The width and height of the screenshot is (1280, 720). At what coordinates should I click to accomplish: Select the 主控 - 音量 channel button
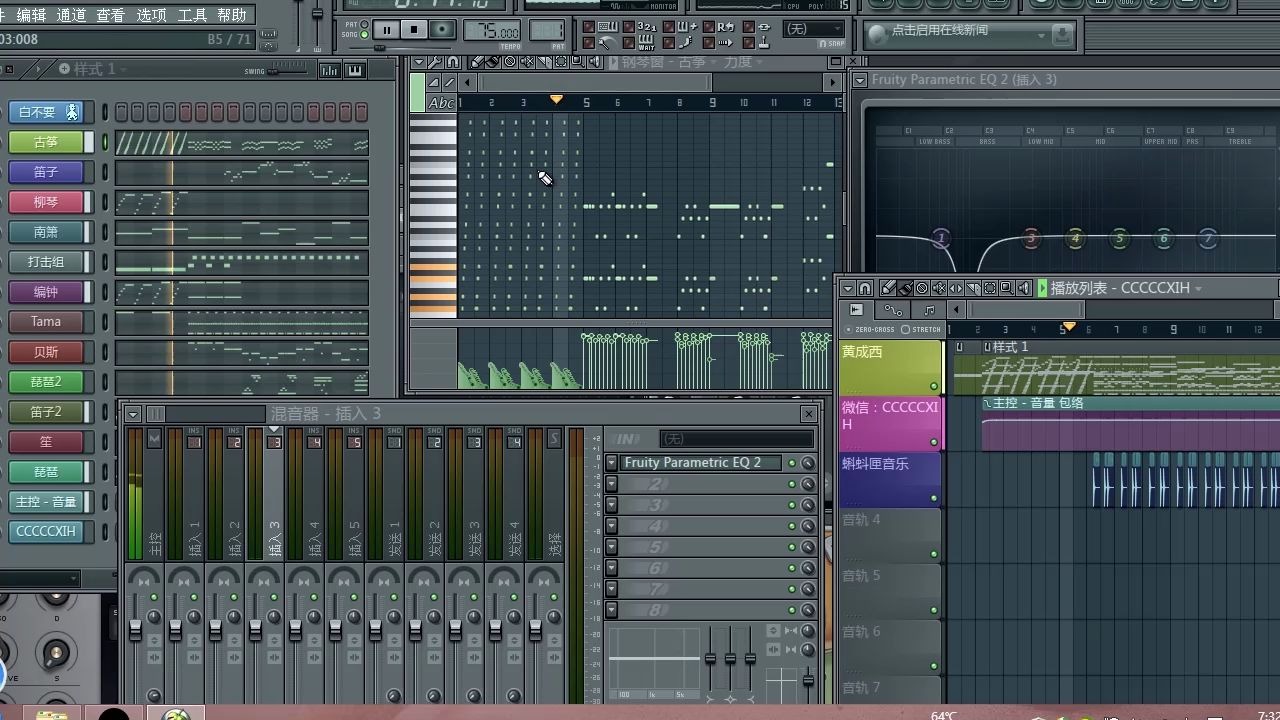[46, 502]
